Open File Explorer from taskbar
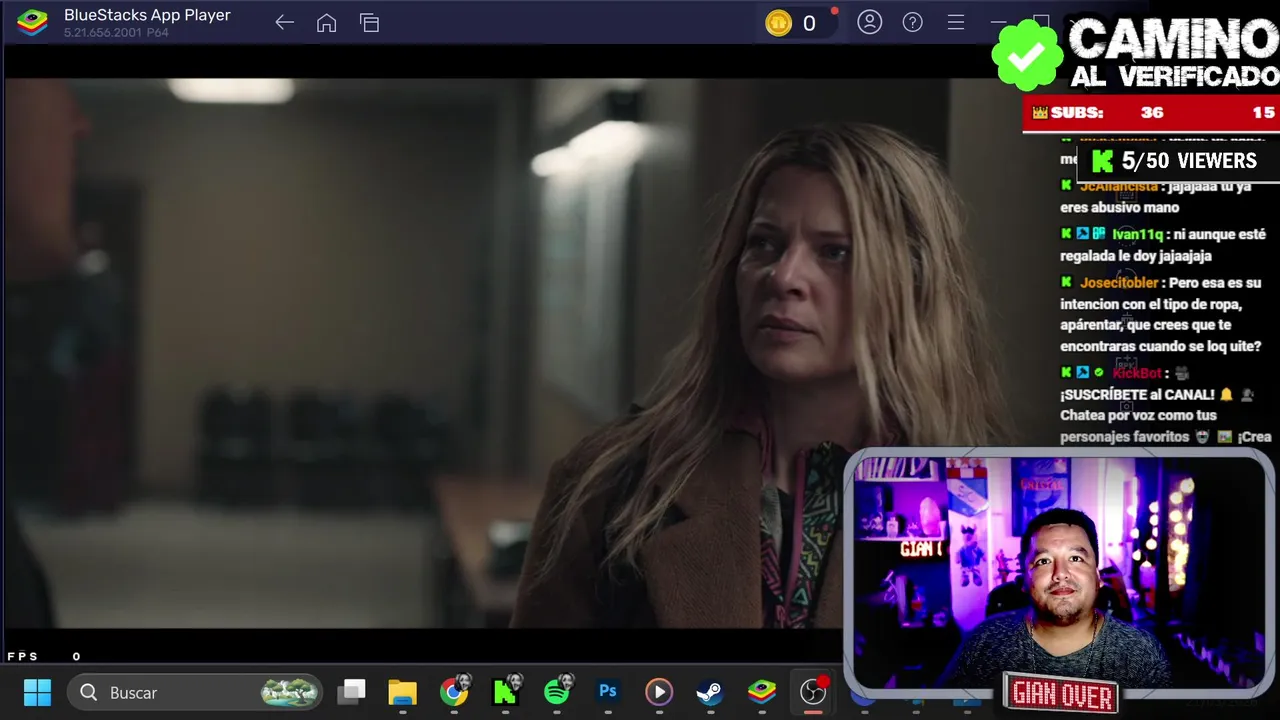1280x720 pixels. tap(402, 692)
